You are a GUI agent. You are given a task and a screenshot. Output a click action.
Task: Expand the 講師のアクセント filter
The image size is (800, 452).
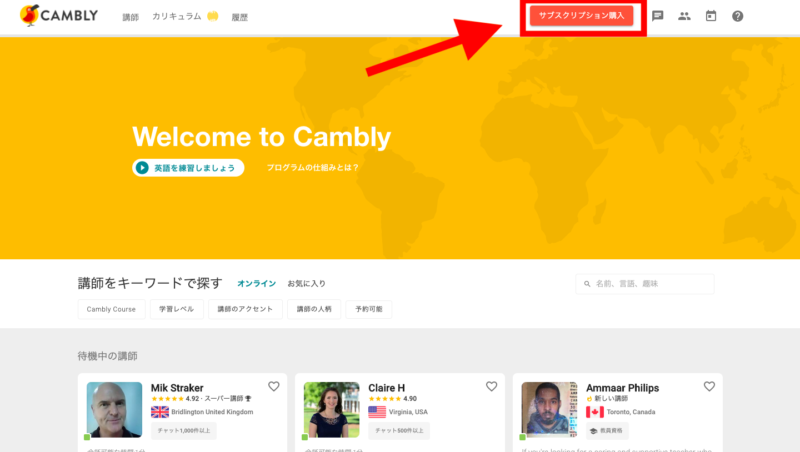coord(245,309)
